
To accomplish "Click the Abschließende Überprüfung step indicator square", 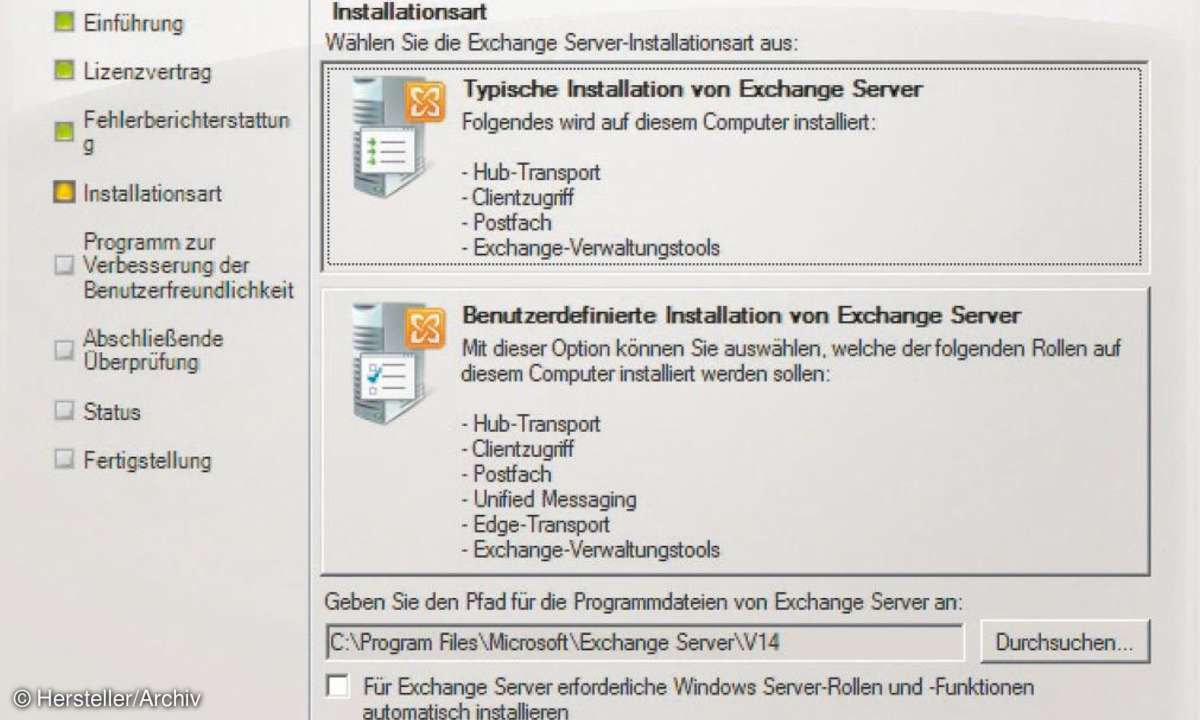I will pos(64,350).
